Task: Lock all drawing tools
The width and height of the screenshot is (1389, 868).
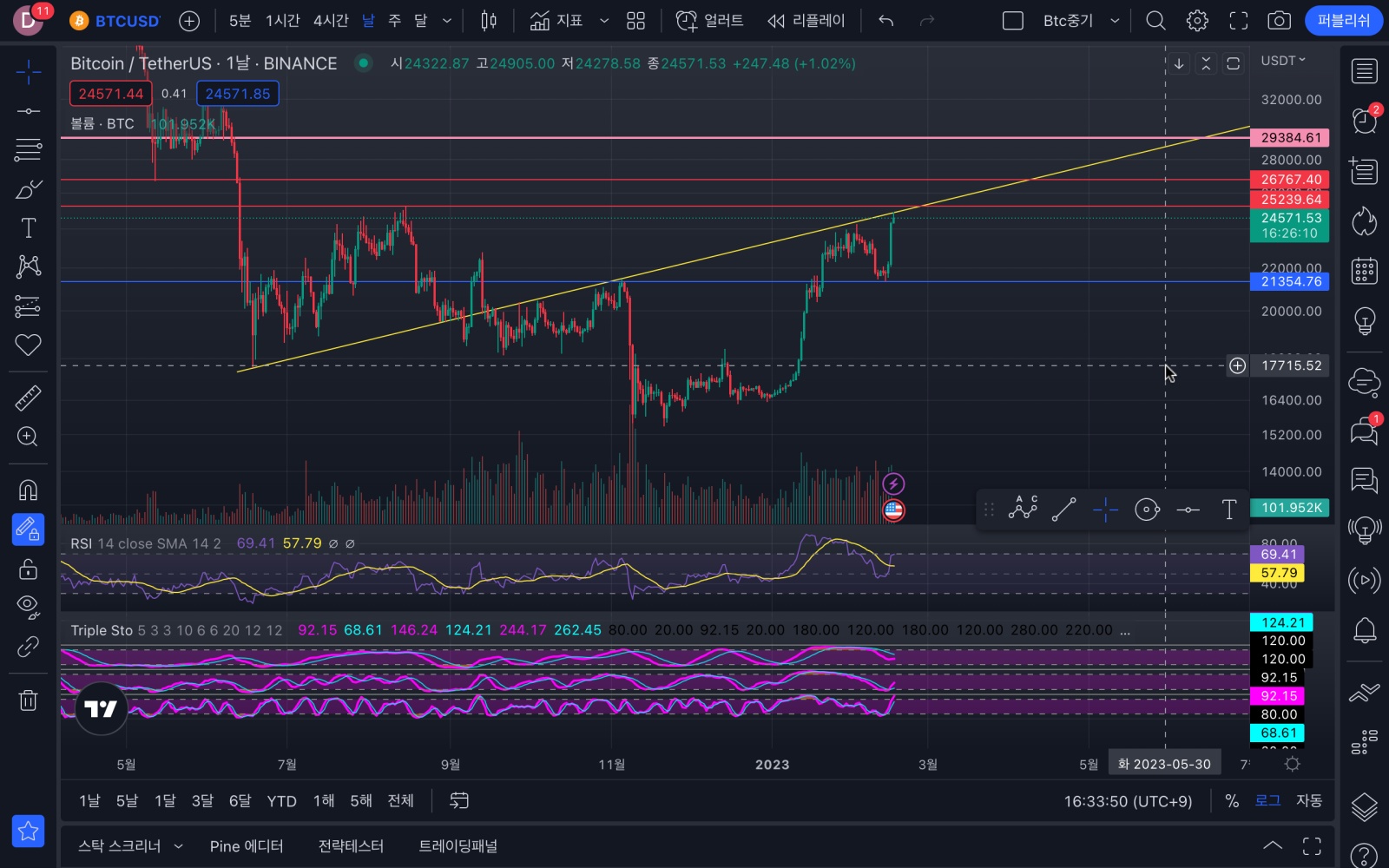Action: pos(28,569)
